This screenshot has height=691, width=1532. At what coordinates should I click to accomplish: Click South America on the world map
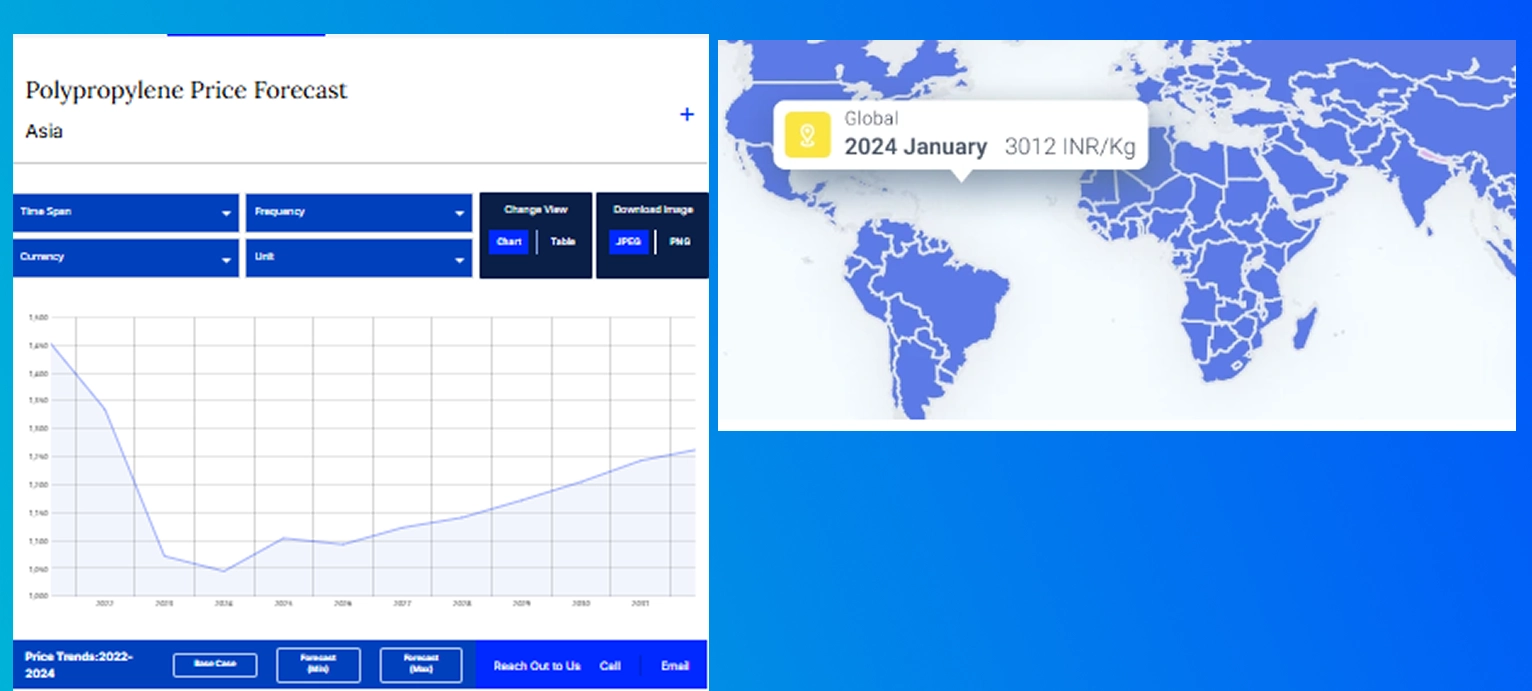click(920, 310)
